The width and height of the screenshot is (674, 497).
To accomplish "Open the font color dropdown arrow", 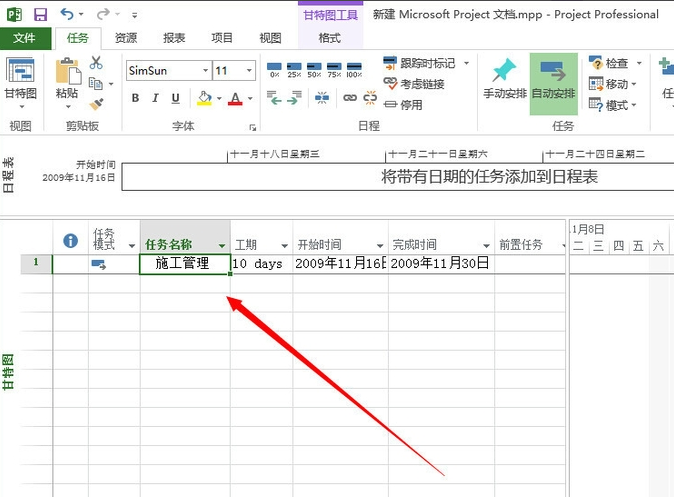I will (x=250, y=99).
